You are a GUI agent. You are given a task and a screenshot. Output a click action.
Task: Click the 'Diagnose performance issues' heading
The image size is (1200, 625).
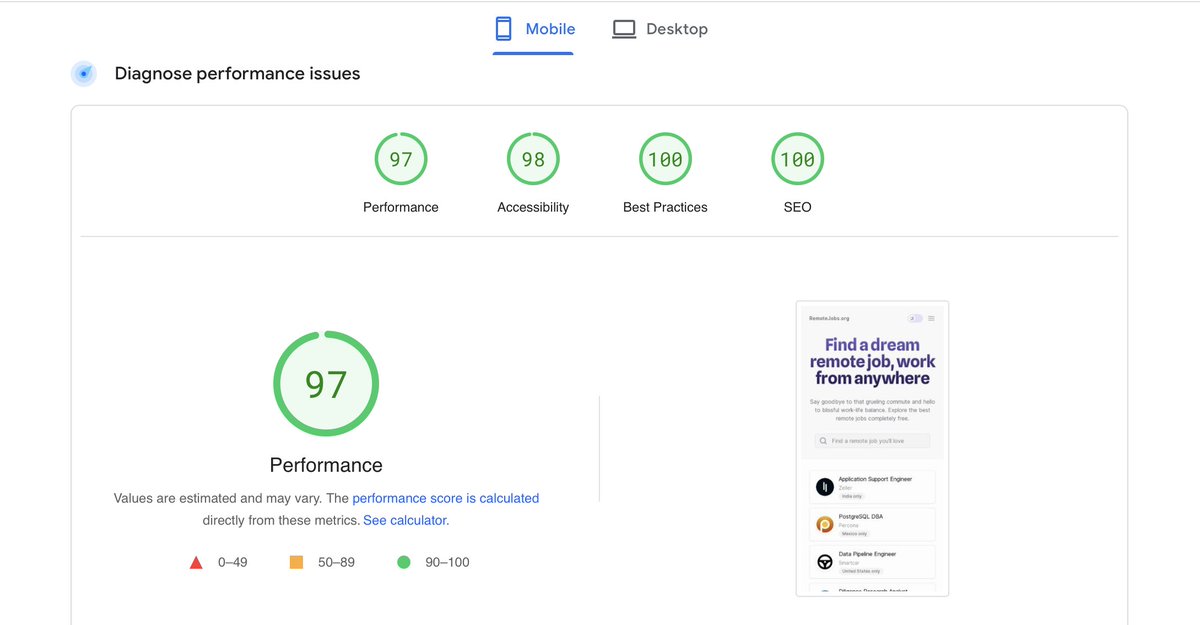pyautogui.click(x=238, y=73)
